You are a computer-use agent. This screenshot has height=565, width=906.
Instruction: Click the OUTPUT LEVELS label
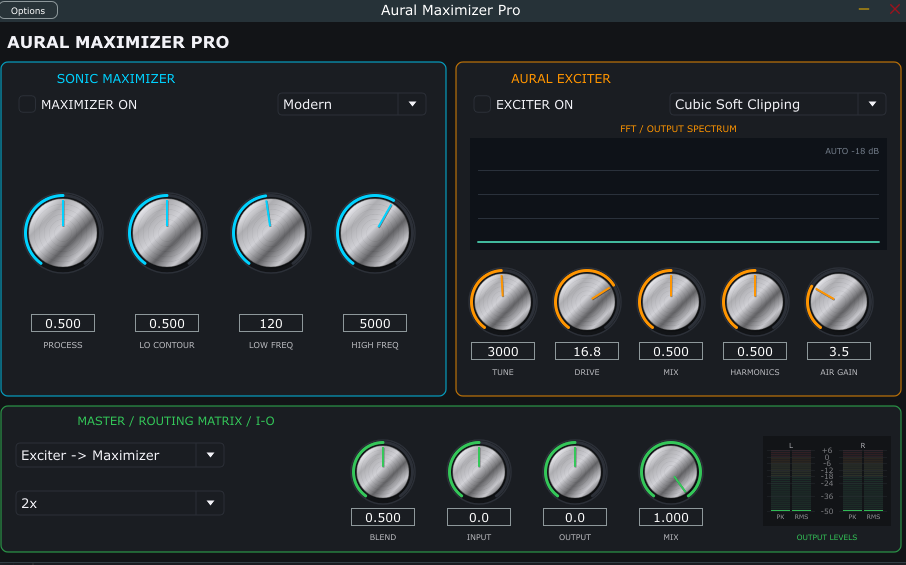coord(827,537)
